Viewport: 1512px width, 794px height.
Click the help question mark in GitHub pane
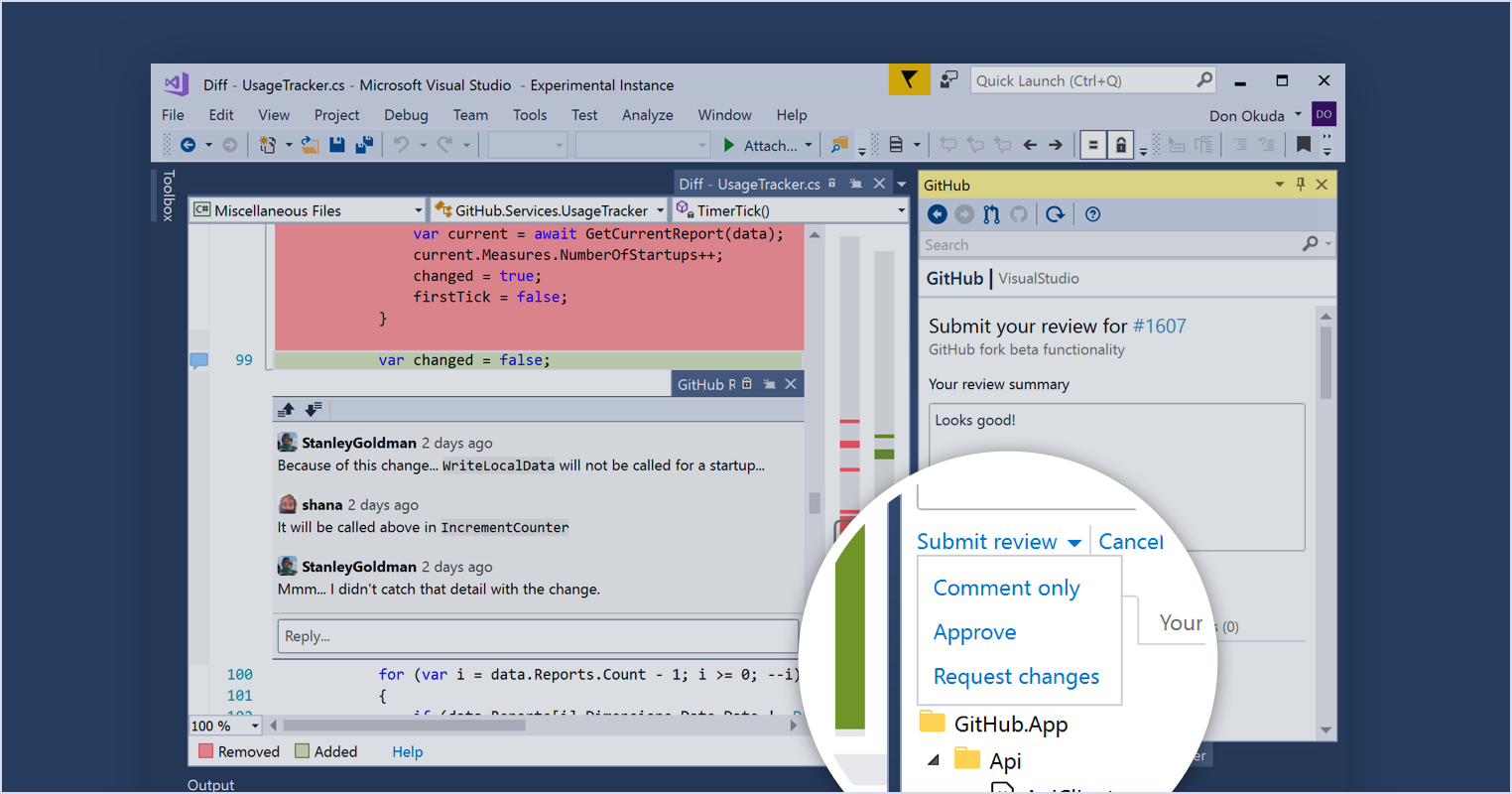[x=1092, y=214]
